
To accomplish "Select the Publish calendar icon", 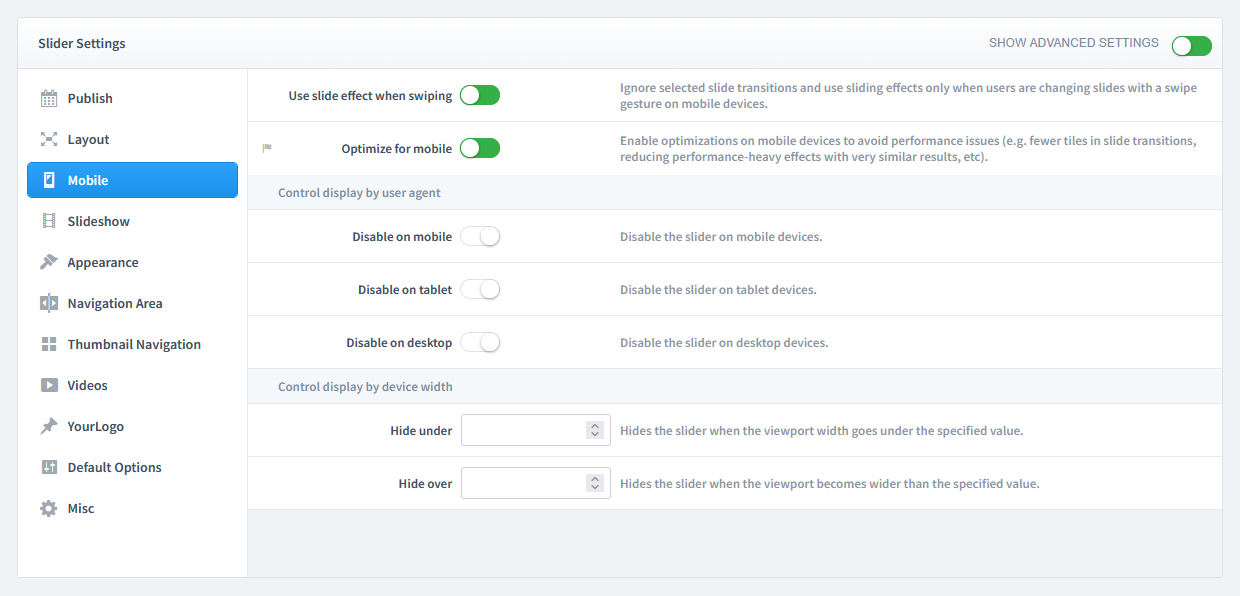I will [47, 98].
